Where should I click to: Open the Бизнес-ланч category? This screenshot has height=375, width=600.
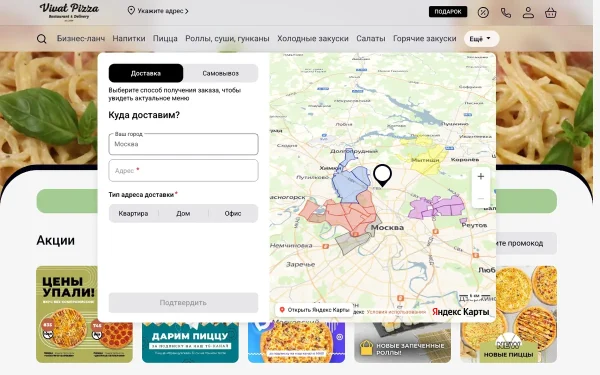(81, 39)
